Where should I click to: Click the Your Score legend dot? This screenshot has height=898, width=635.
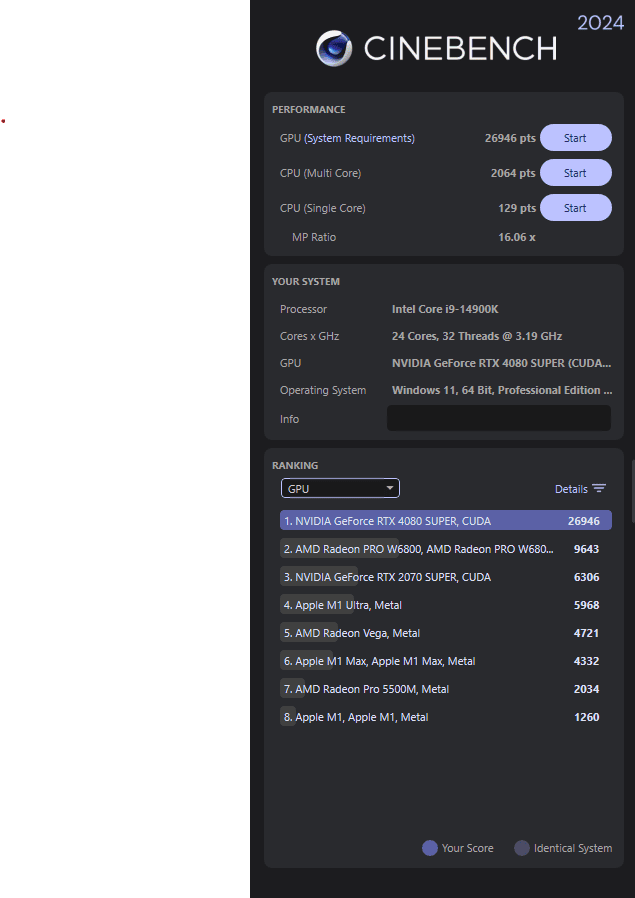pyautogui.click(x=429, y=848)
